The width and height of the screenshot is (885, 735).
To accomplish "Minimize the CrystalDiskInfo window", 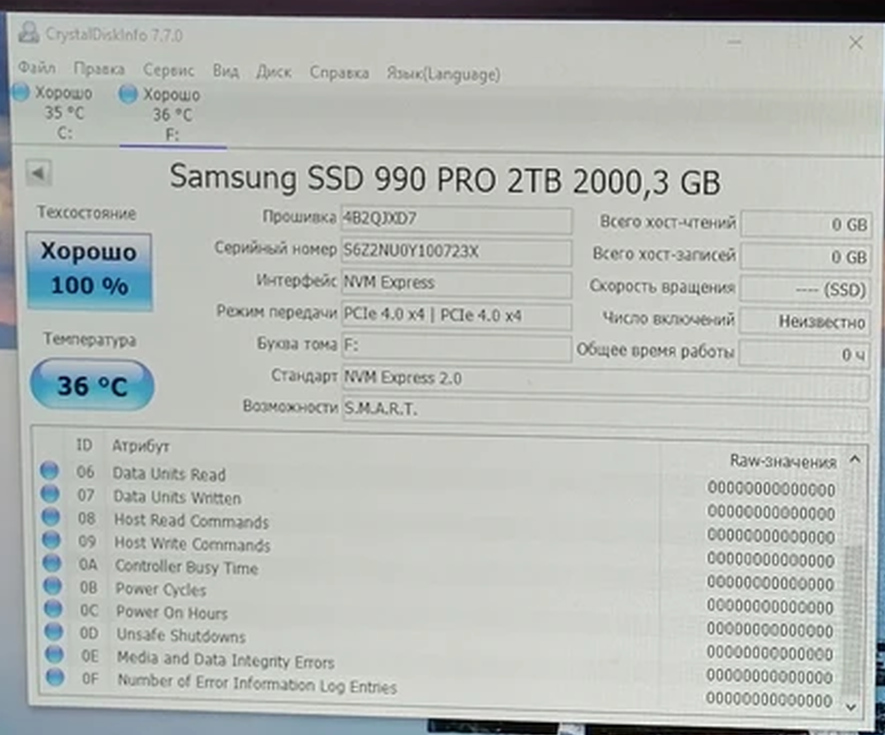I will [x=734, y=41].
